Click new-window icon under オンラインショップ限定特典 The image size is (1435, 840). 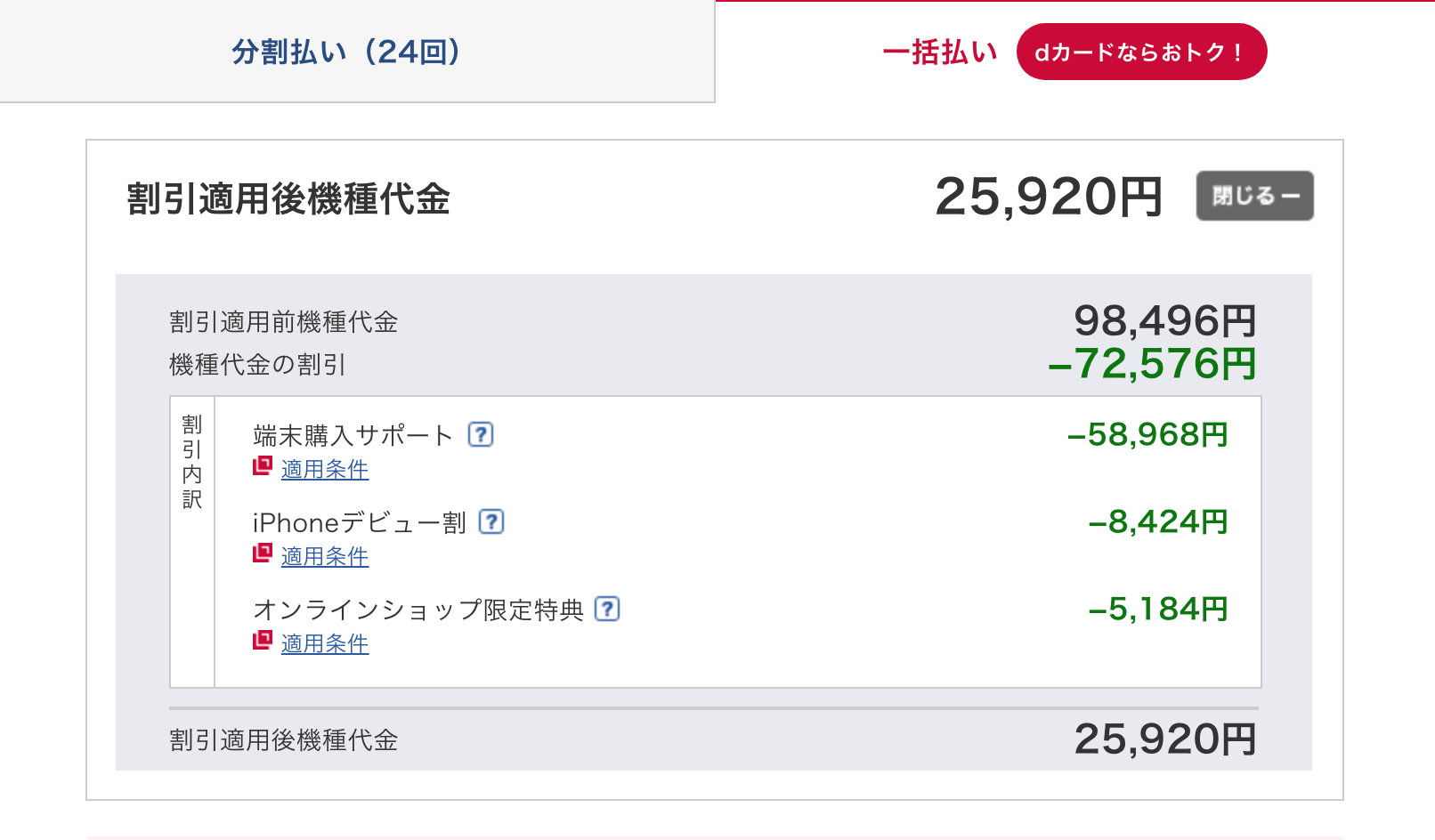click(263, 640)
